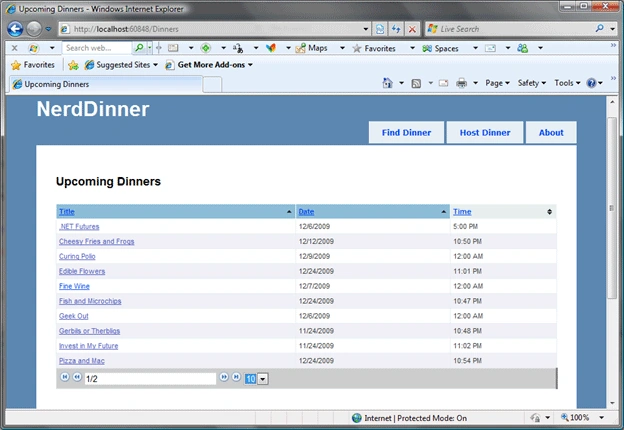Toggle Date column sort arrow
Image resolution: width=624 pixels, height=430 pixels.
tap(444, 212)
